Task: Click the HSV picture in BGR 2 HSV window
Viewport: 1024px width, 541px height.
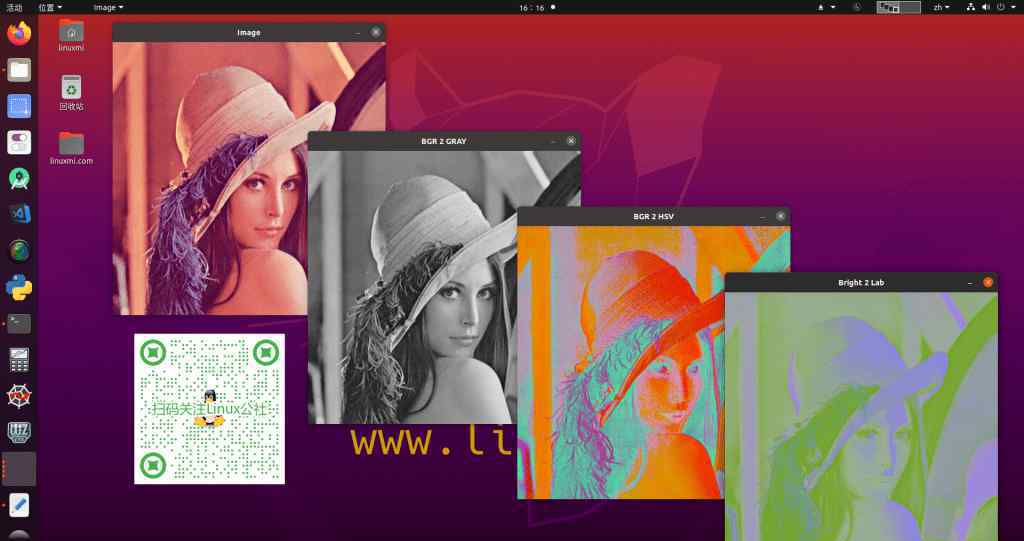Action: click(654, 363)
